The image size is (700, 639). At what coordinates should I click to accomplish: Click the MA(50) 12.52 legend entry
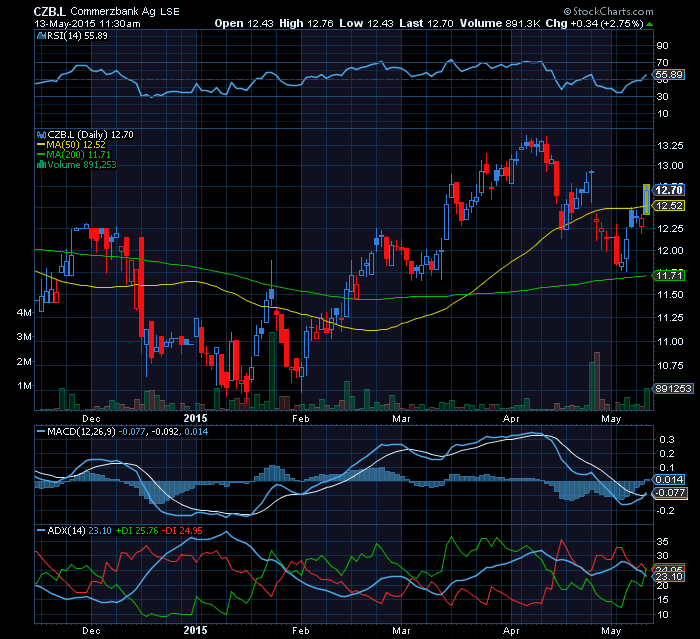71,145
